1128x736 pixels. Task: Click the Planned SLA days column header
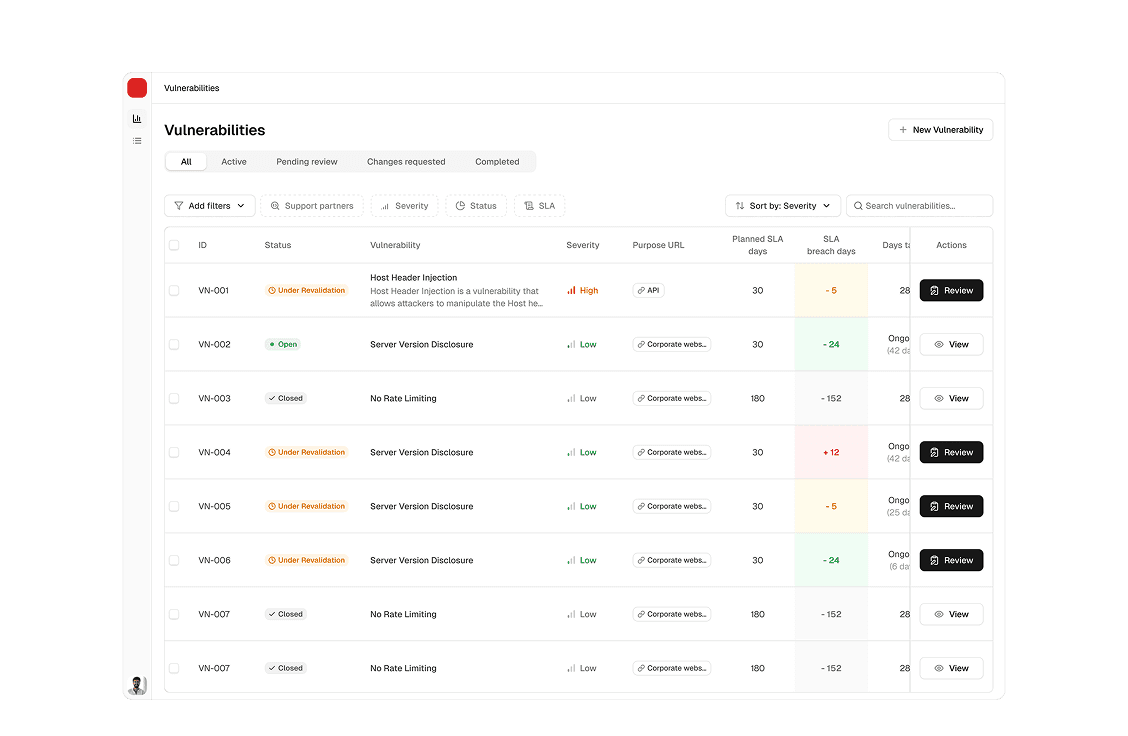coord(758,245)
